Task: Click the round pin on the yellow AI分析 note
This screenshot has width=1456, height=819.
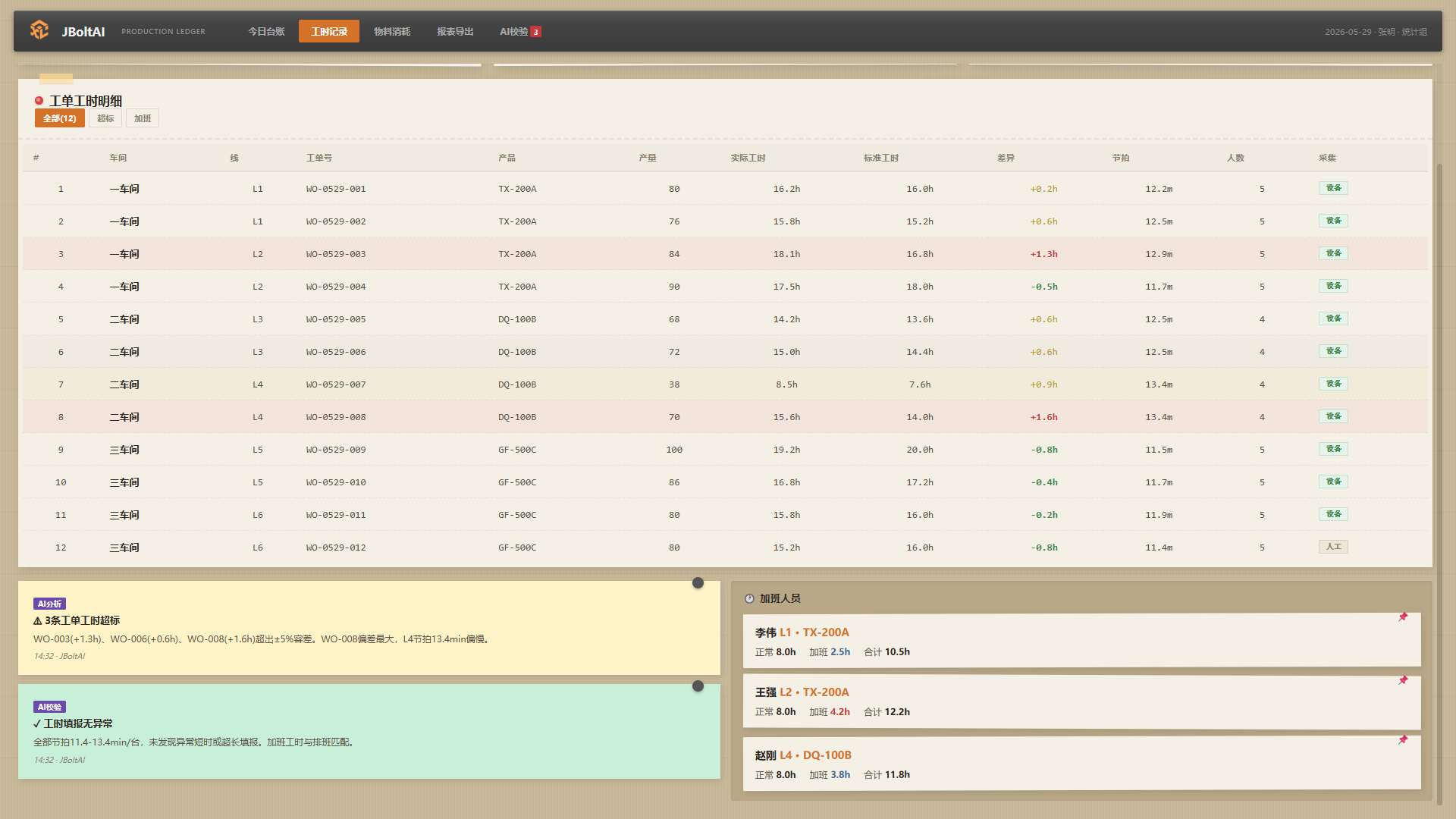Action: tap(698, 583)
